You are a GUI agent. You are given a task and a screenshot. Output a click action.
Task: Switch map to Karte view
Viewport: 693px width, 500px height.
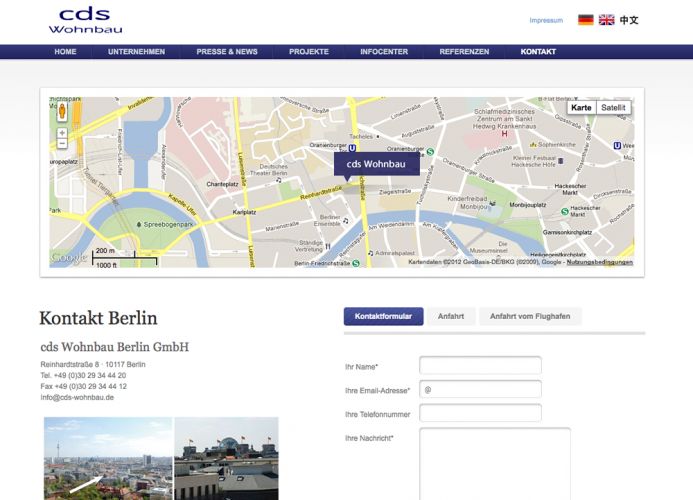tap(581, 107)
